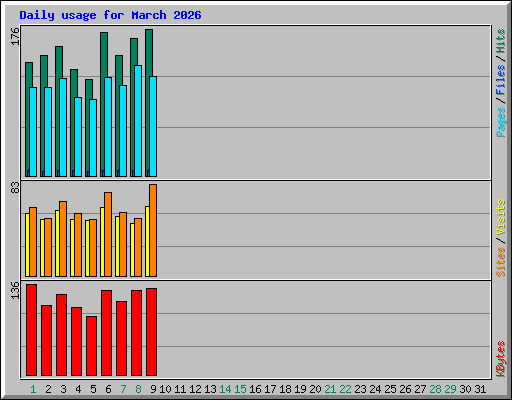
Task: Click the 'Files' legend label
Action: [x=500, y=79]
